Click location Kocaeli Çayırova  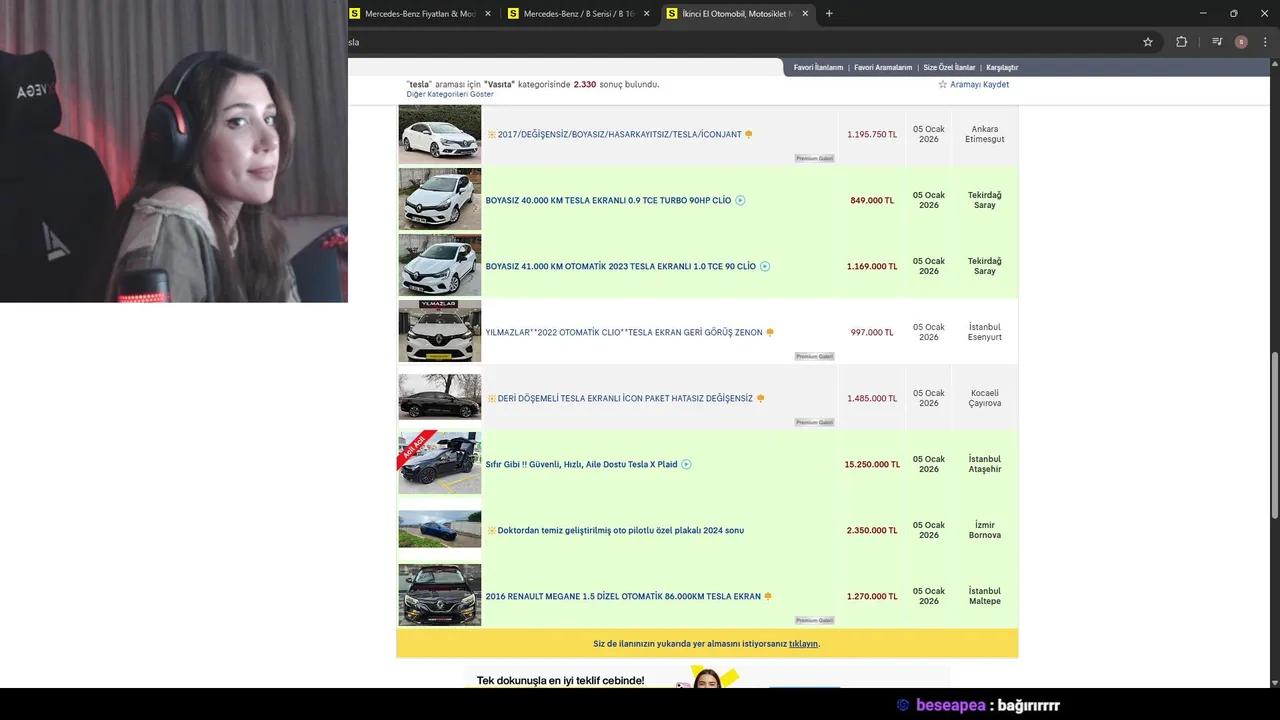click(985, 398)
